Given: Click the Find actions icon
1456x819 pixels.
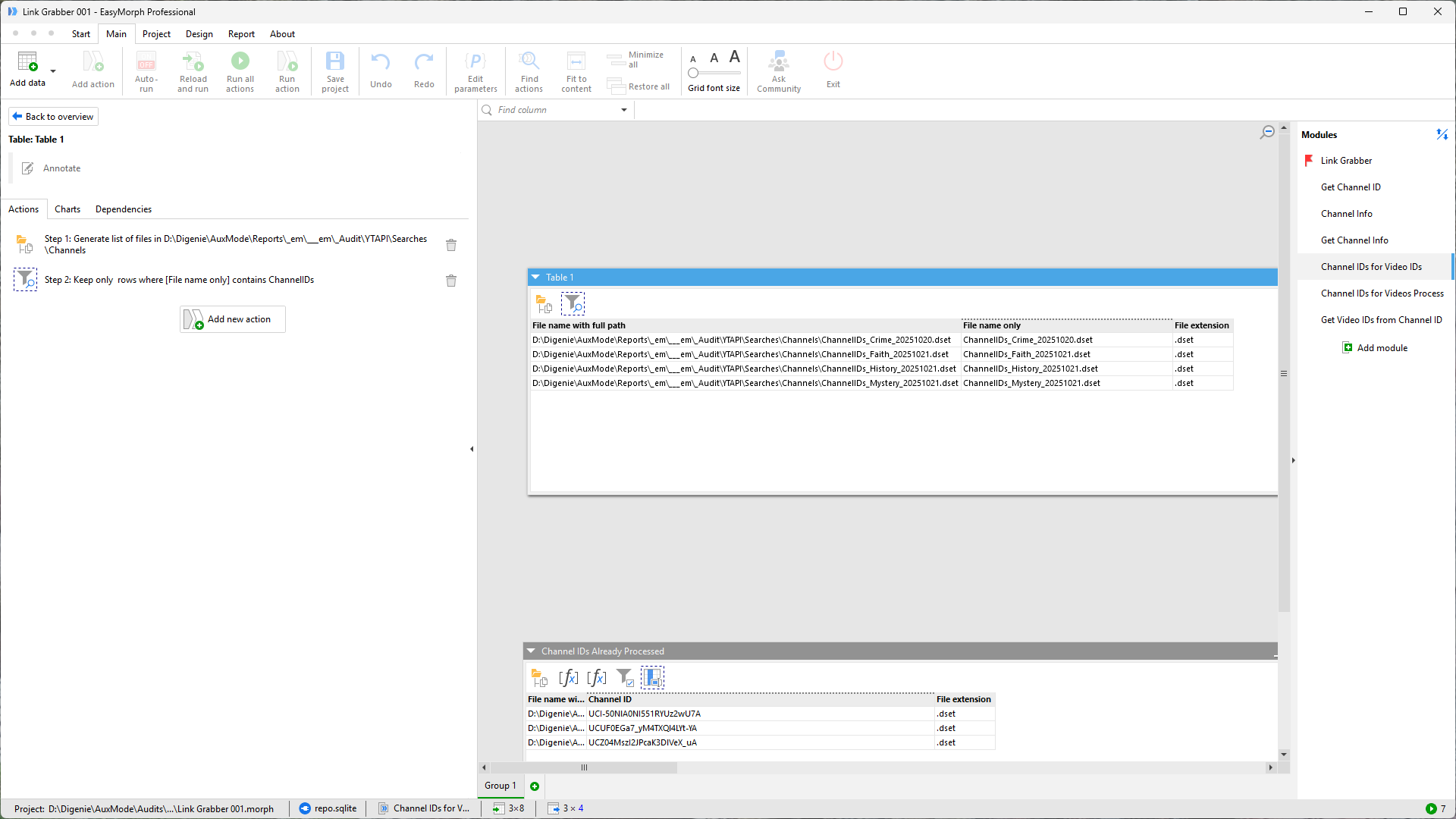Looking at the screenshot, I should [529, 61].
